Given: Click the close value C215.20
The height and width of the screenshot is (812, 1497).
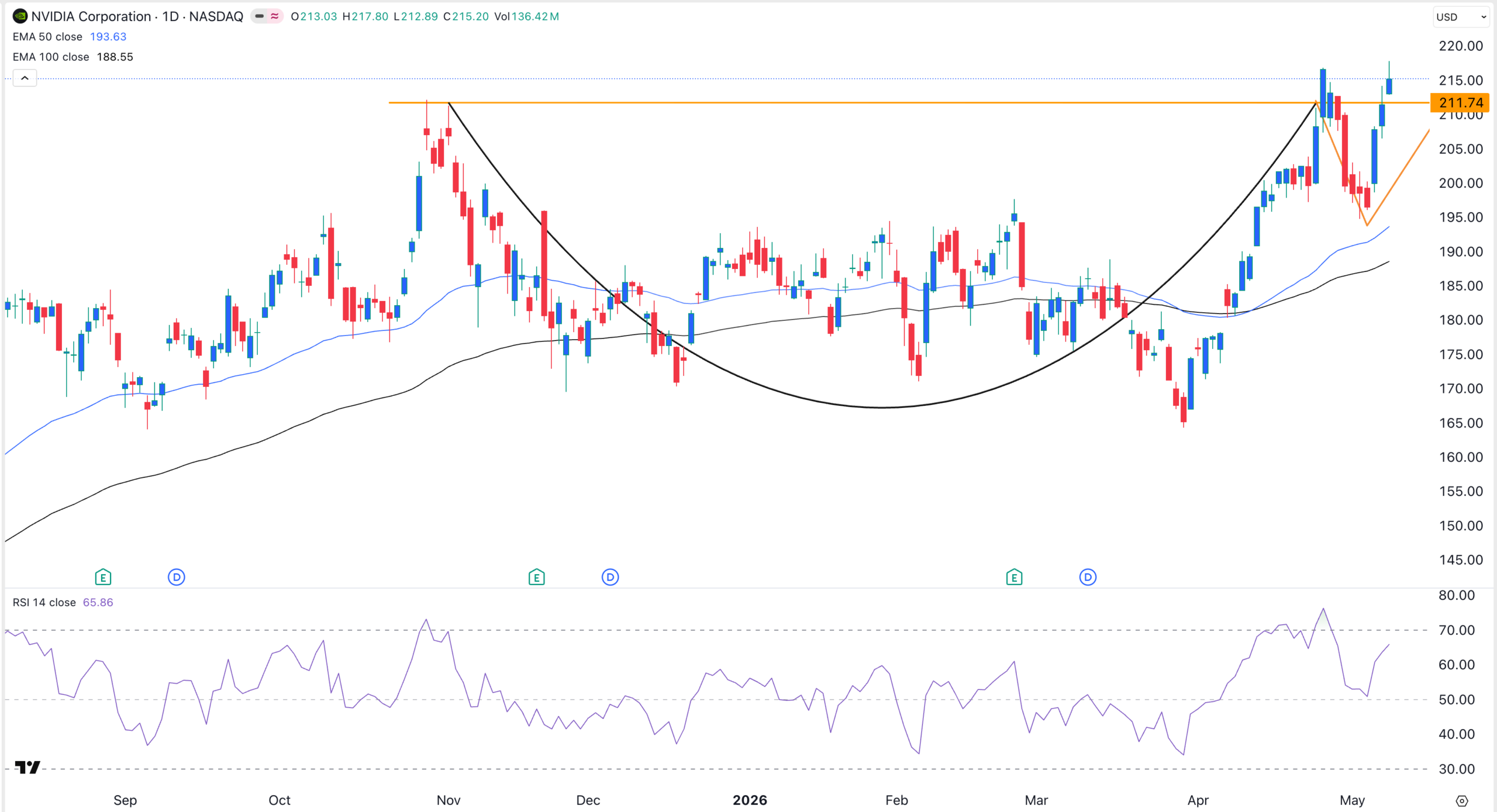Looking at the screenshot, I should (x=466, y=16).
